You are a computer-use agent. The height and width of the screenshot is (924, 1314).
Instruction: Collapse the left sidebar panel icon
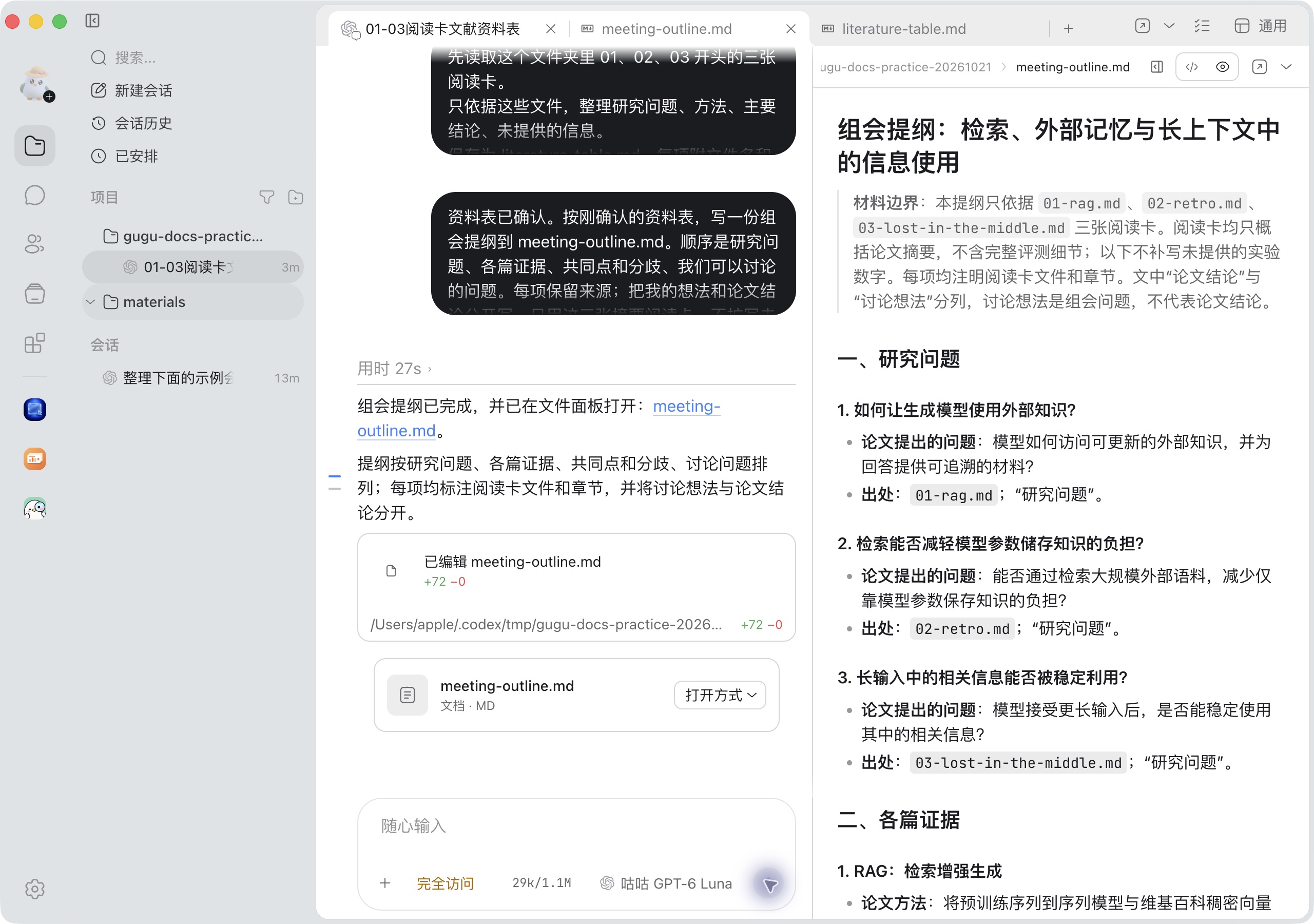click(x=92, y=21)
